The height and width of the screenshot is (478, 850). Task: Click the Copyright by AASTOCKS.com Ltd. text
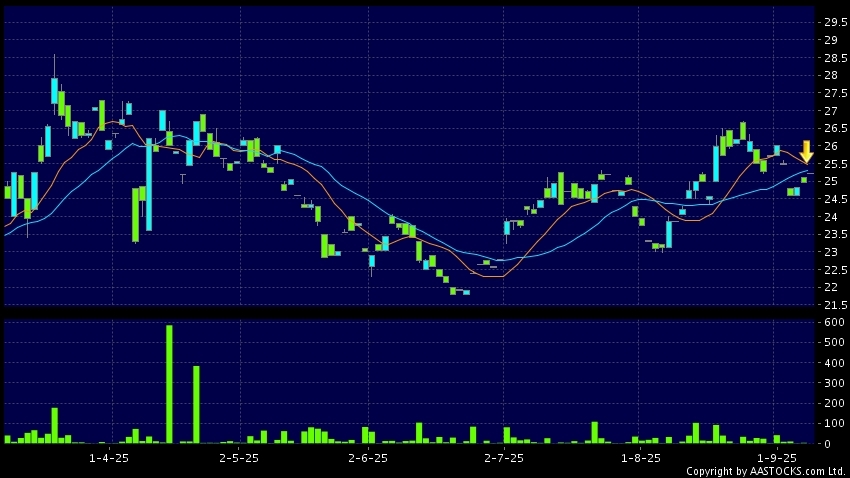(766, 471)
